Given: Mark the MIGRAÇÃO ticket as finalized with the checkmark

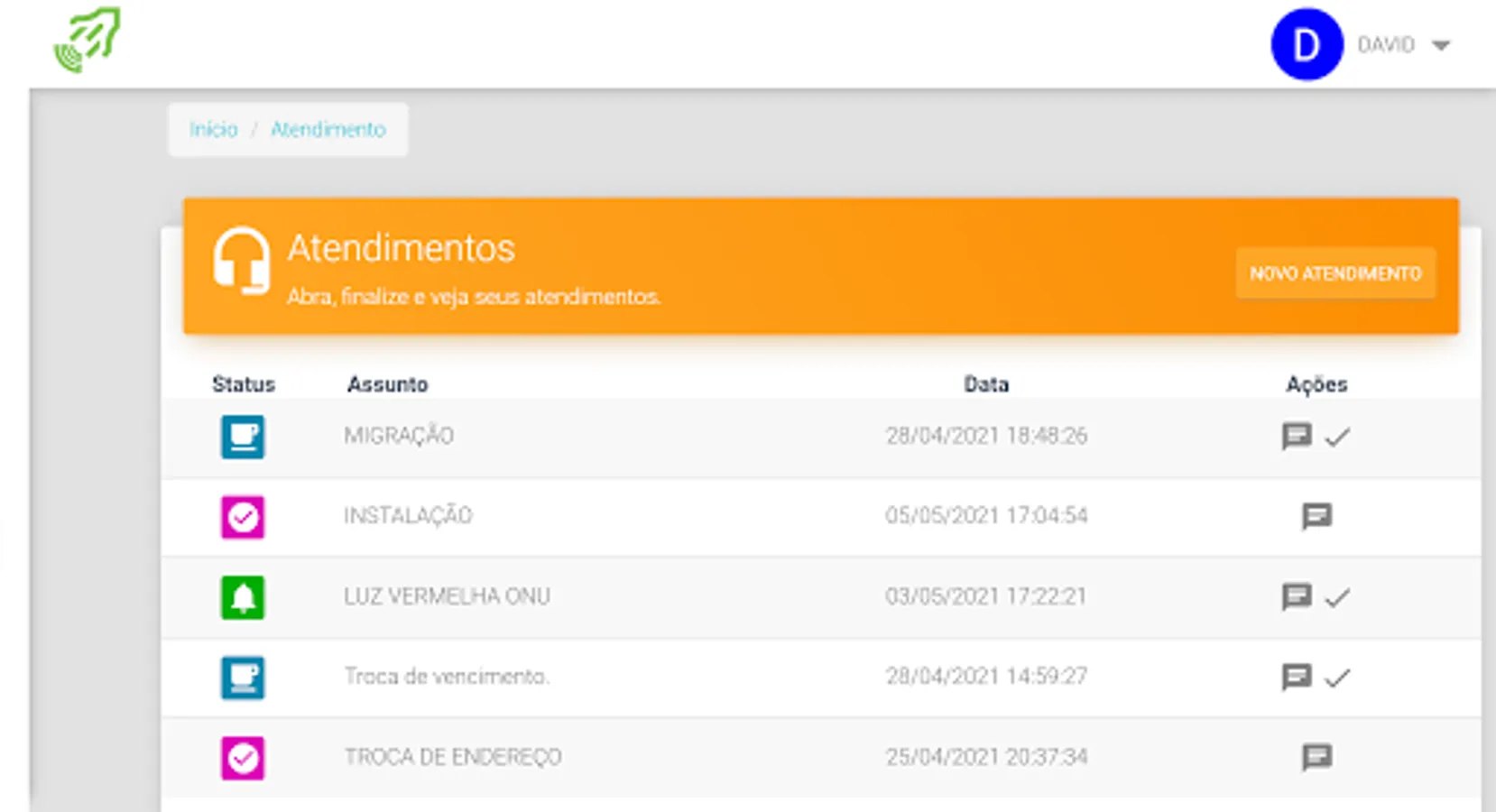Looking at the screenshot, I should click(x=1339, y=436).
